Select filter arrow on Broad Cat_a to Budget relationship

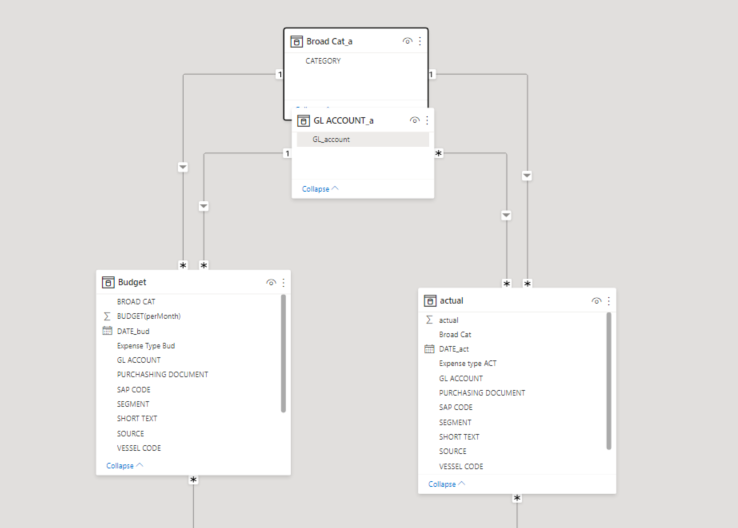point(183,167)
